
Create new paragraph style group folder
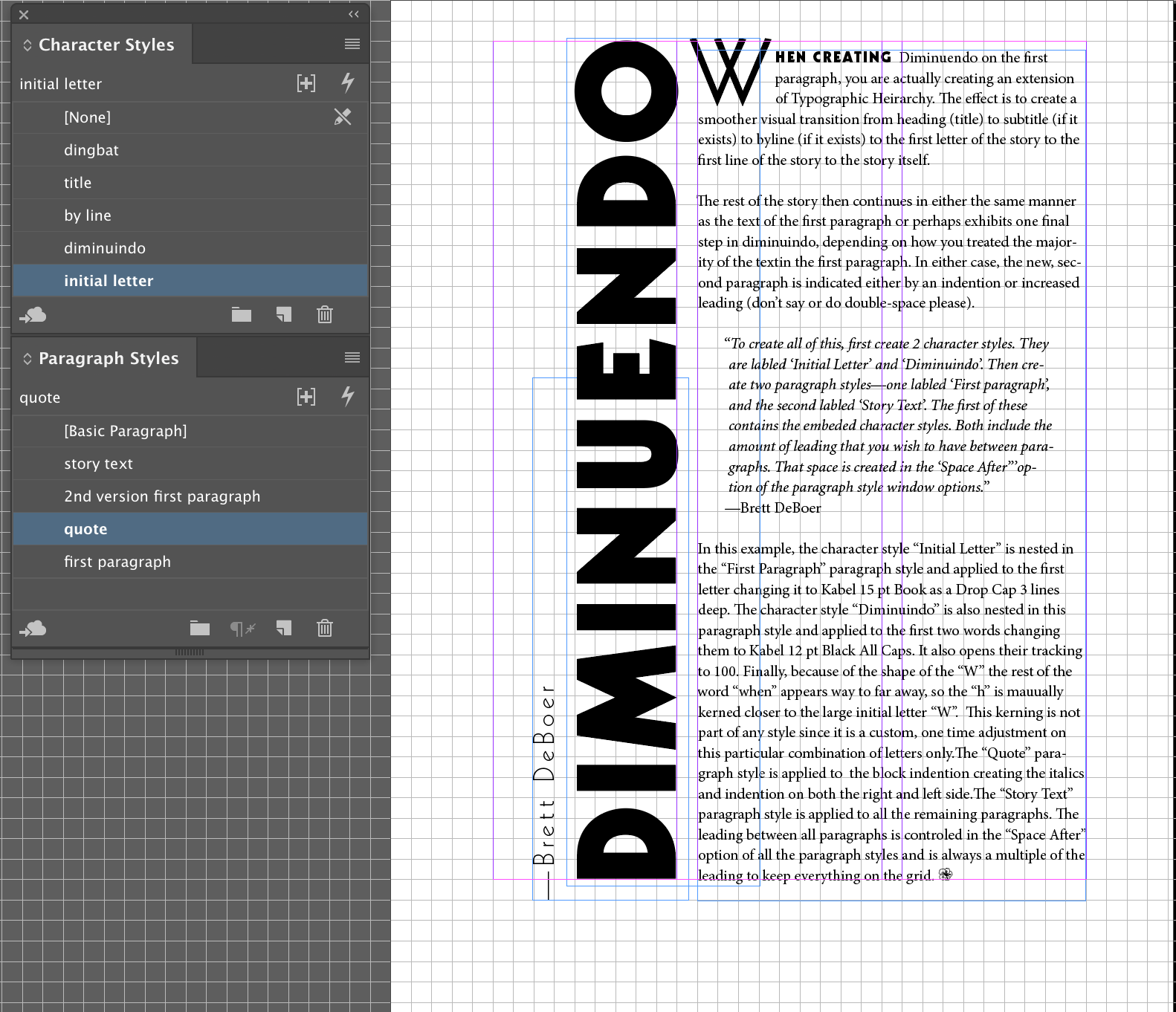199,629
